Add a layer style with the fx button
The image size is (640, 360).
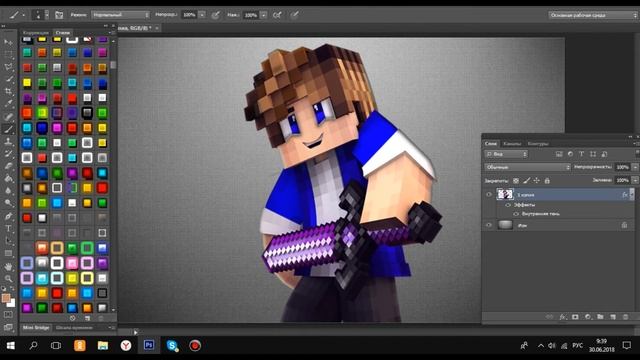click(x=563, y=317)
